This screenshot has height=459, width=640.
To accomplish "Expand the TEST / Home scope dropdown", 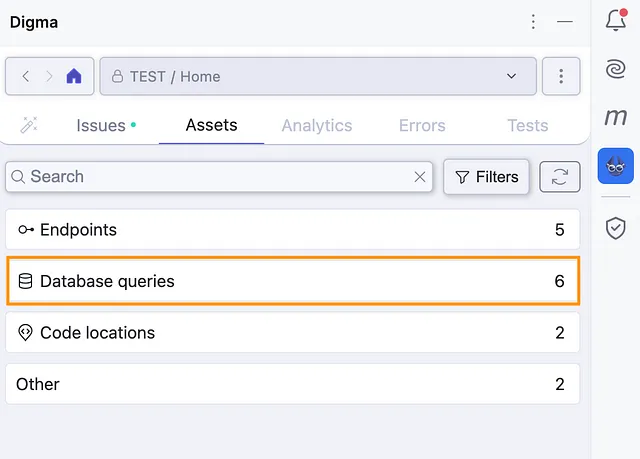I will pyautogui.click(x=318, y=76).
